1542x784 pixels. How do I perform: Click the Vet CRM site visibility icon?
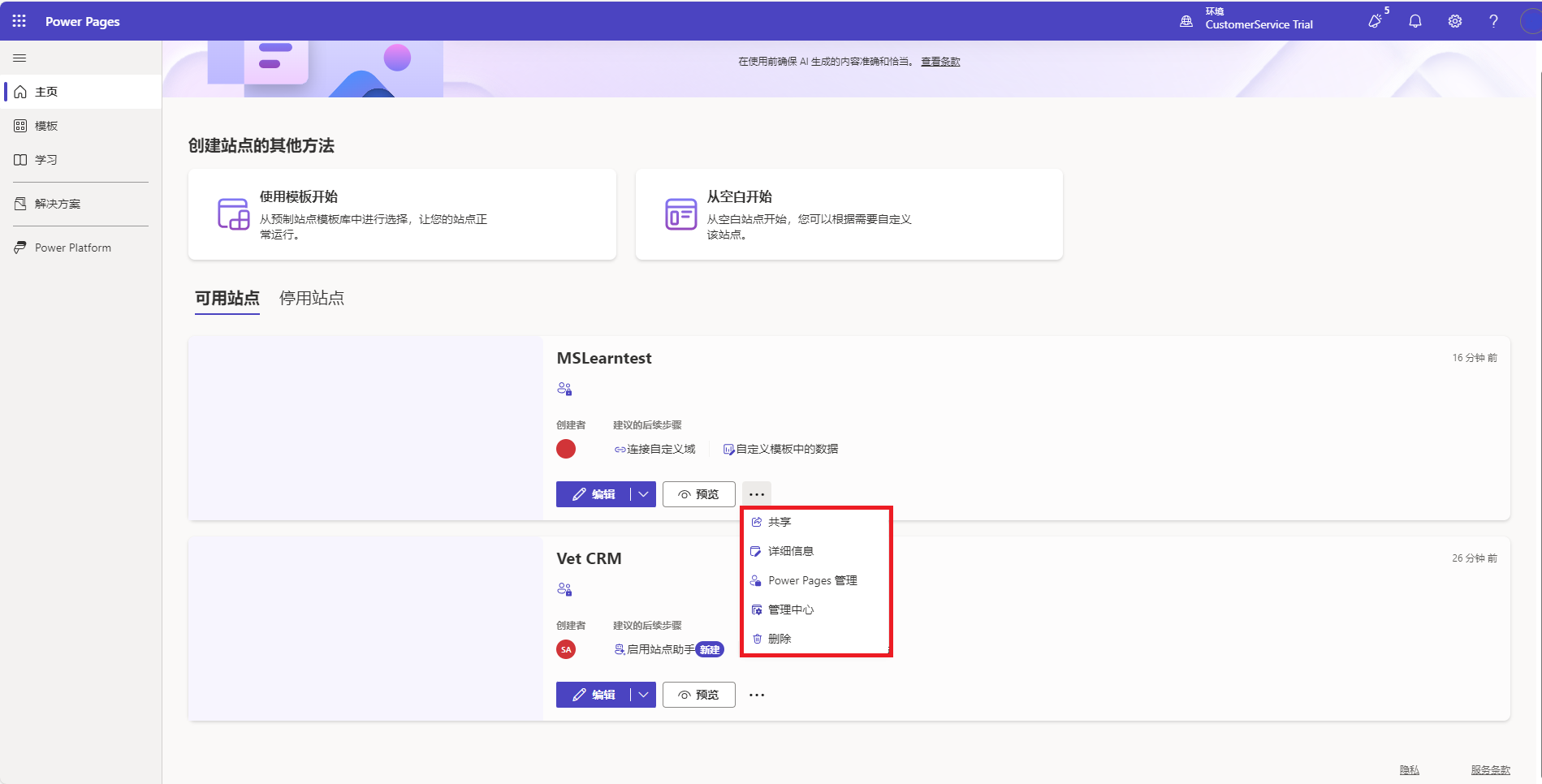point(564,589)
